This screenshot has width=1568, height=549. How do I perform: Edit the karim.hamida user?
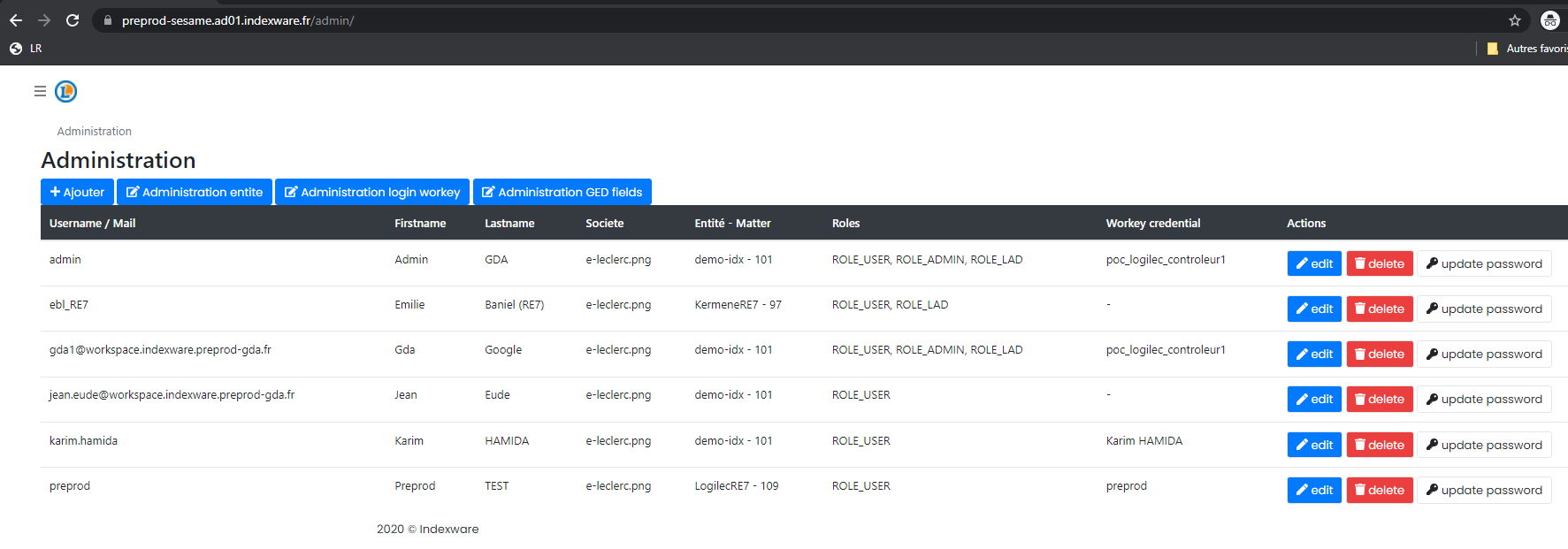[x=1314, y=445]
